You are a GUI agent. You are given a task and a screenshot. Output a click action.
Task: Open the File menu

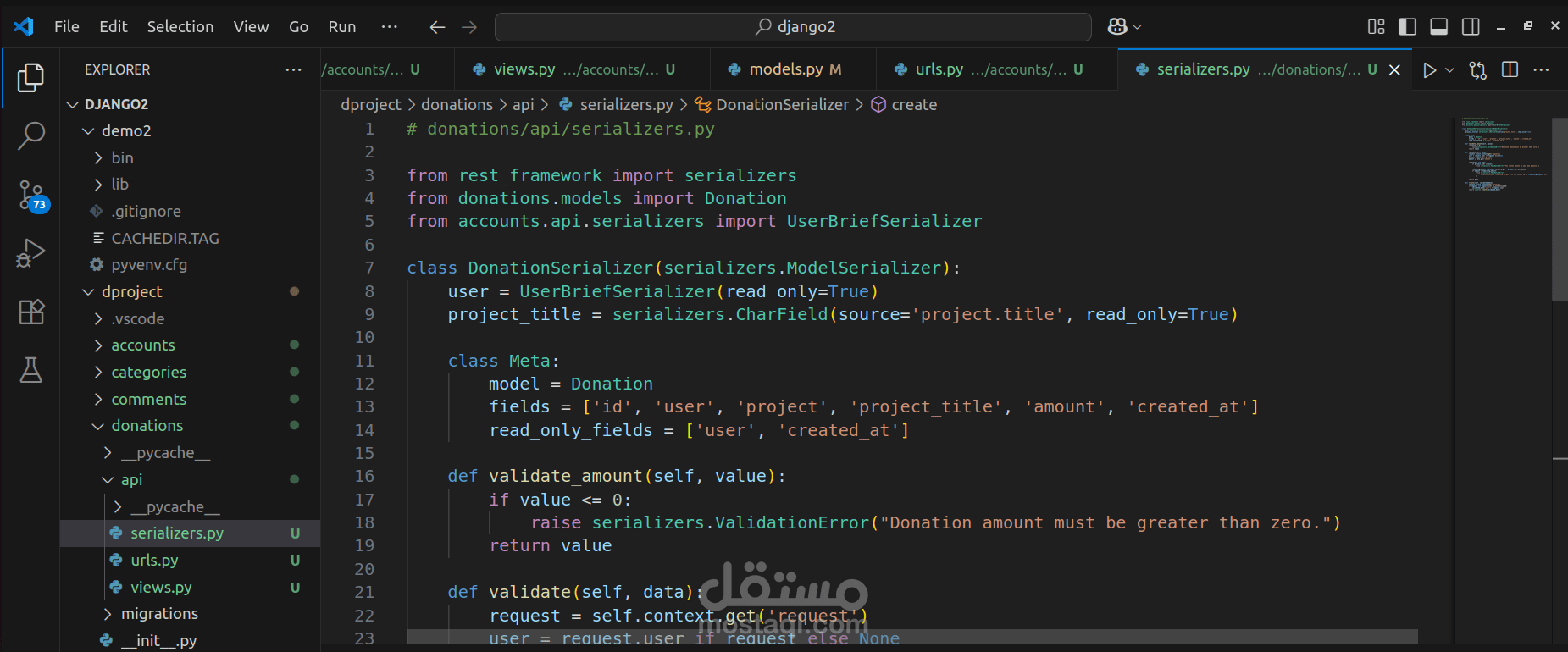pos(67,27)
